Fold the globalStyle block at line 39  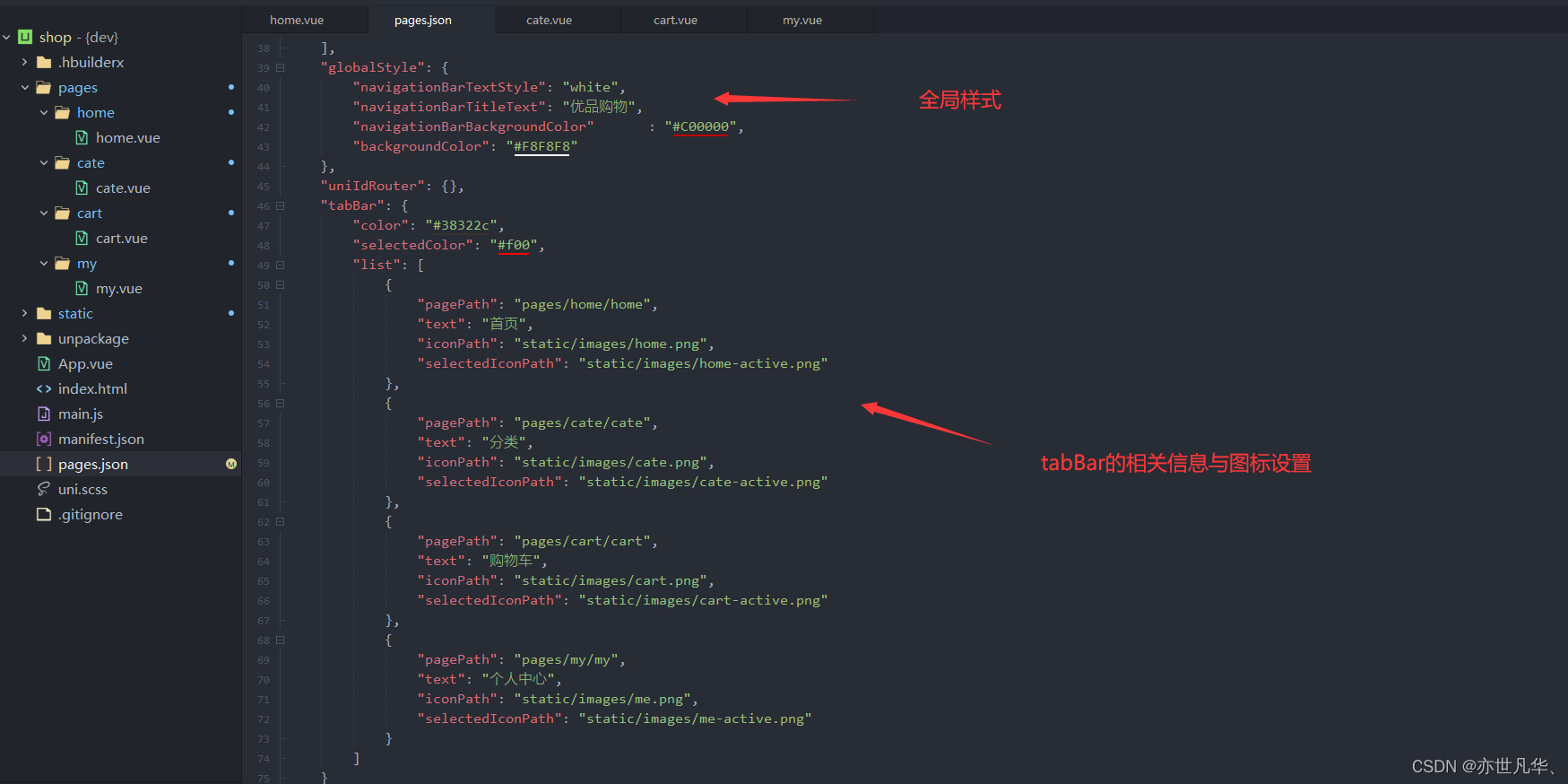point(281,67)
